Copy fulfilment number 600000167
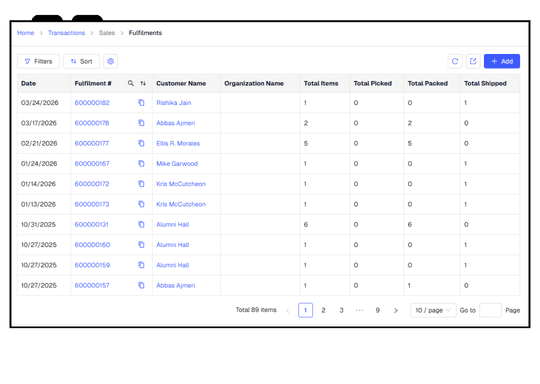Image resolution: width=540 pixels, height=384 pixels. (x=141, y=164)
